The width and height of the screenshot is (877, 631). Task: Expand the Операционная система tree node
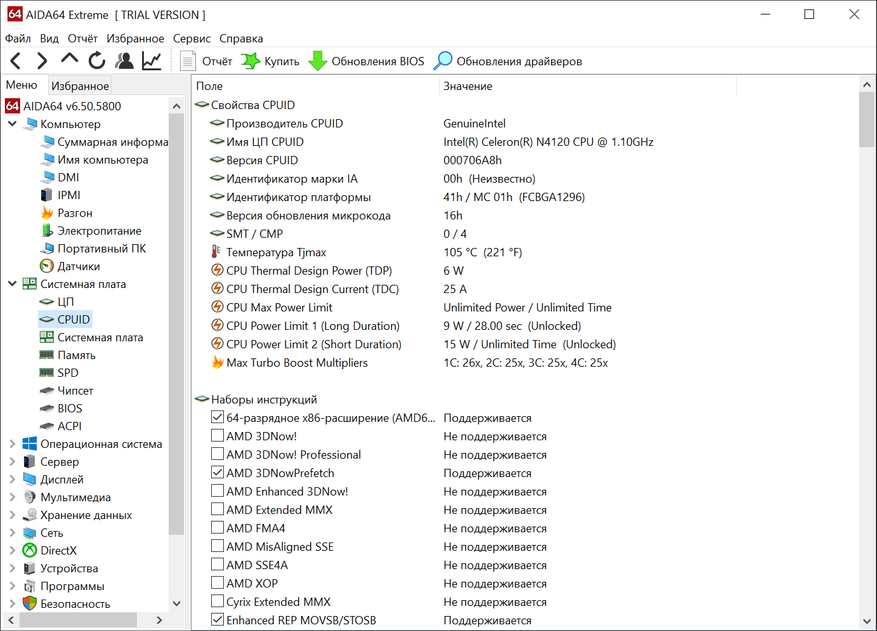13,444
